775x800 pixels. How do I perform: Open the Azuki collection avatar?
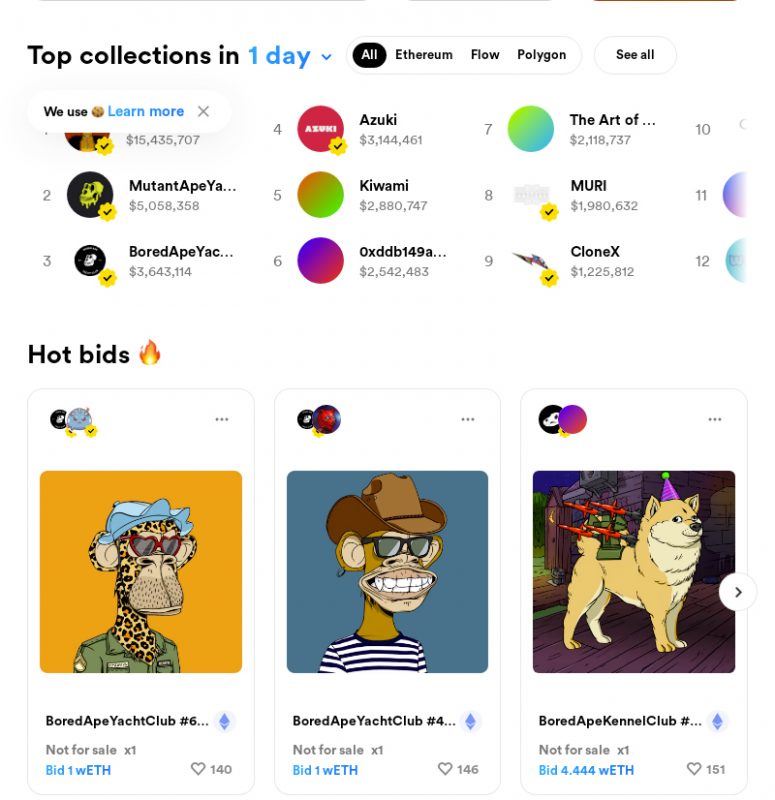(321, 129)
